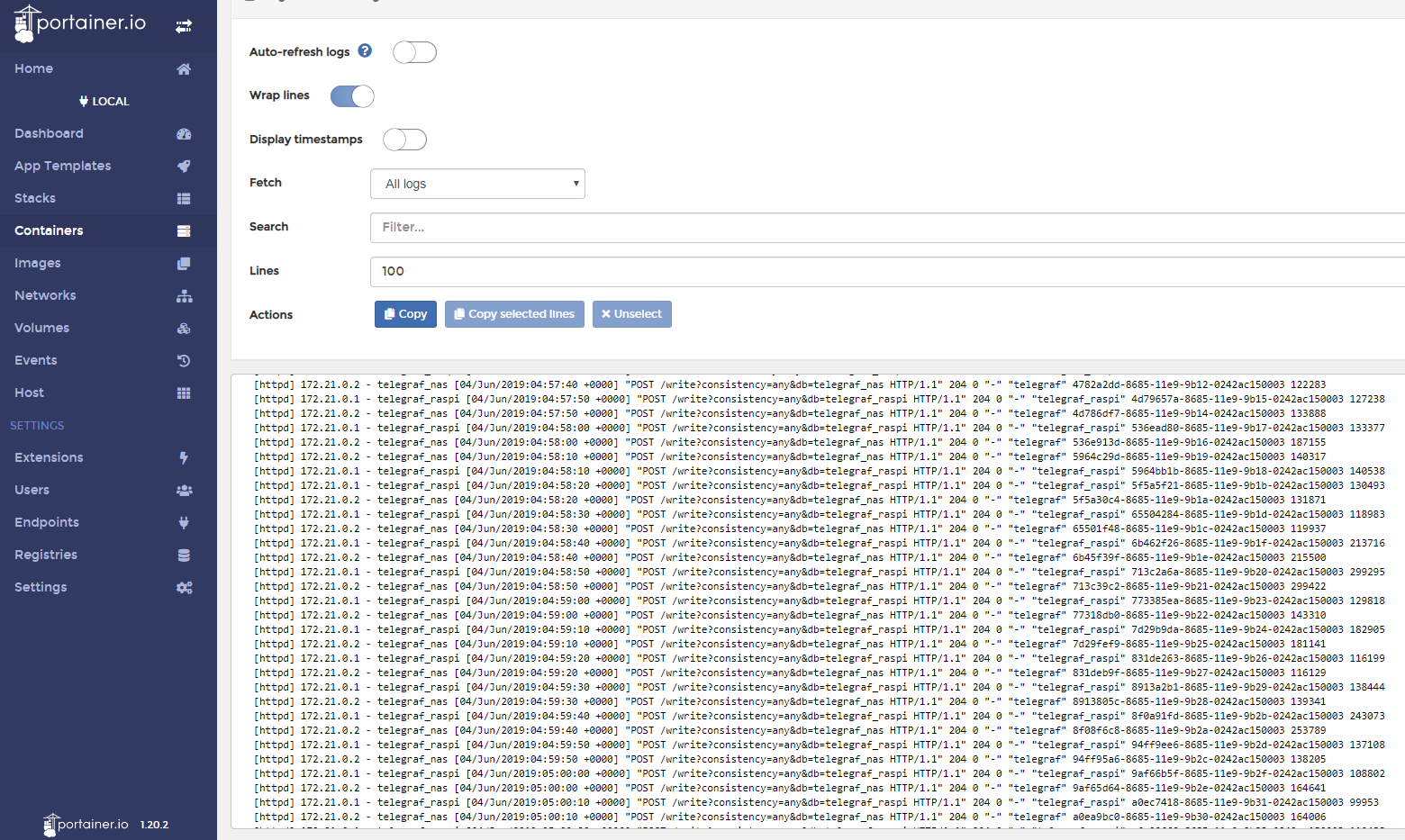
Task: Enable Auto-refresh logs switch
Action: 414,52
